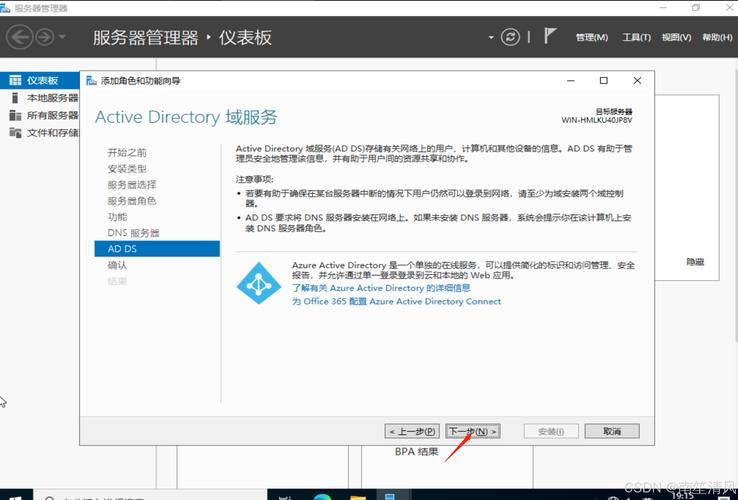Go to the 服务器角色 wizard step
The image size is (738, 500).
[x=132, y=201]
